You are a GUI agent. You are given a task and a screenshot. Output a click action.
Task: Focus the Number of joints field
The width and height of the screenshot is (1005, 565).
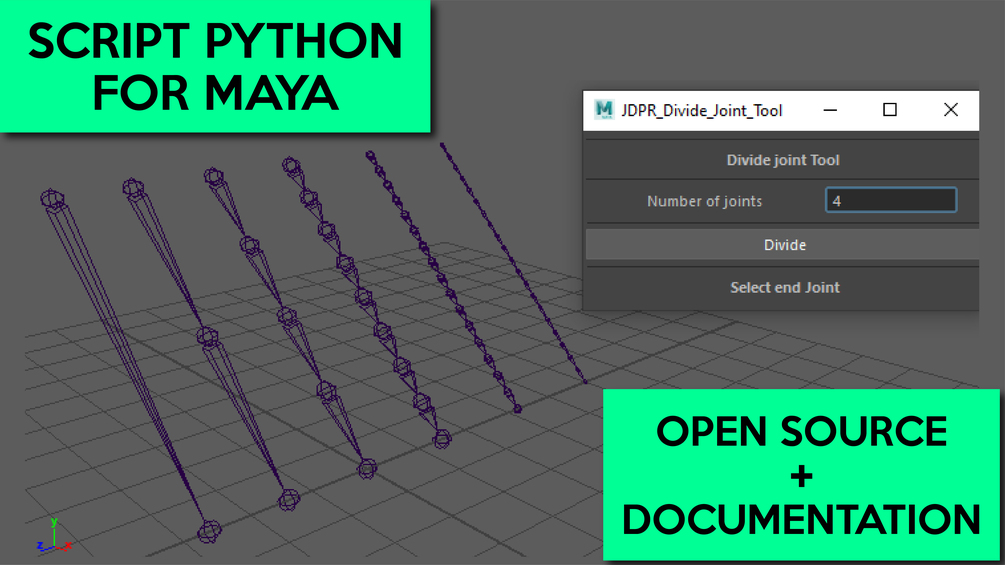coord(891,201)
